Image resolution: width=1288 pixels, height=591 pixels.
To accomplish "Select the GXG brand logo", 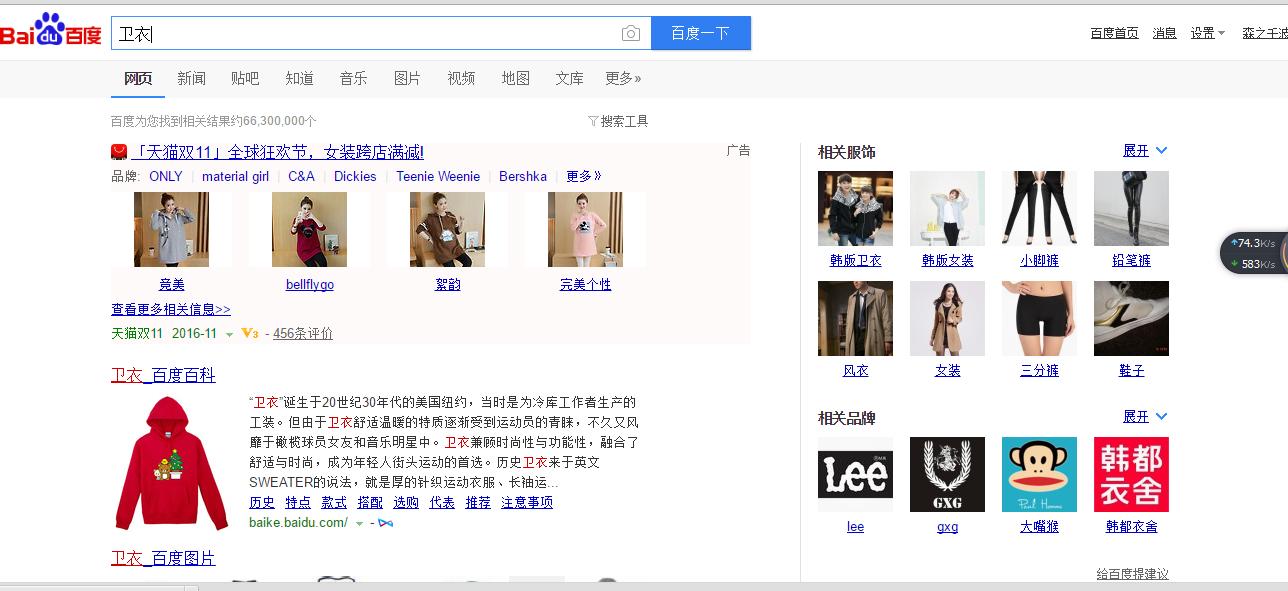I will pyautogui.click(x=947, y=474).
